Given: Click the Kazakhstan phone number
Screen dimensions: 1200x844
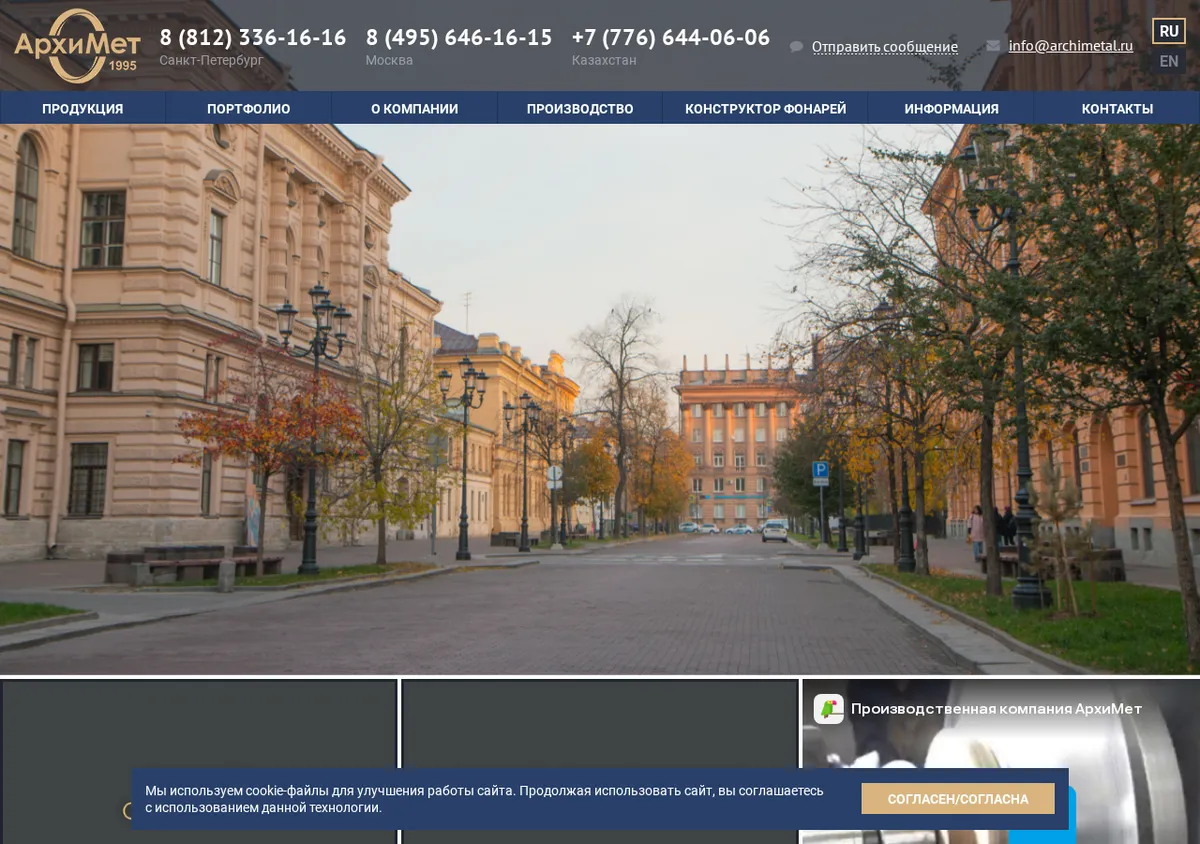Looking at the screenshot, I should tap(671, 38).
